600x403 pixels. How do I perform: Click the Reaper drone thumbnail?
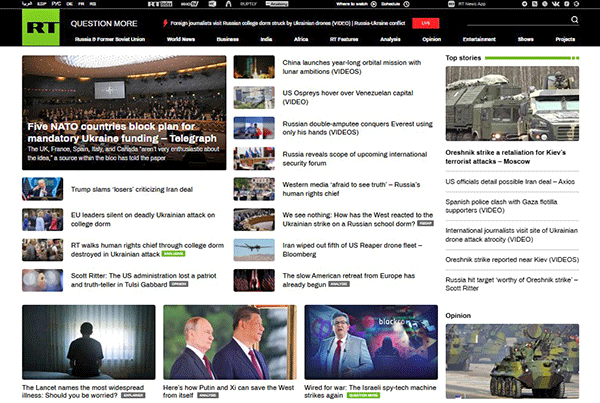point(254,250)
